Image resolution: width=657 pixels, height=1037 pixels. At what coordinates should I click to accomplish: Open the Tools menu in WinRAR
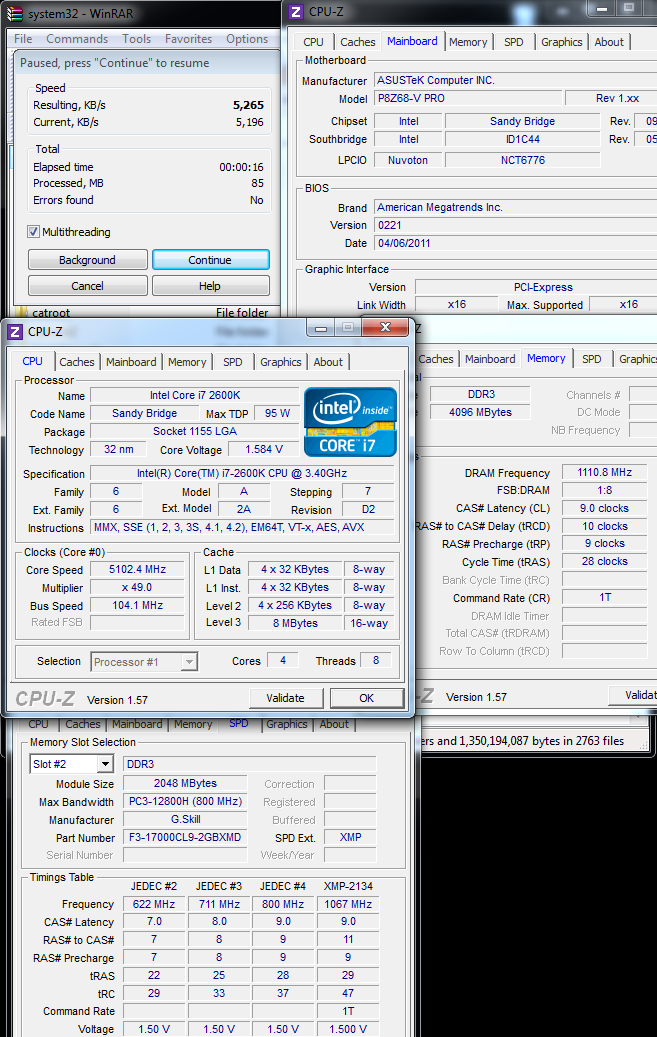point(136,39)
